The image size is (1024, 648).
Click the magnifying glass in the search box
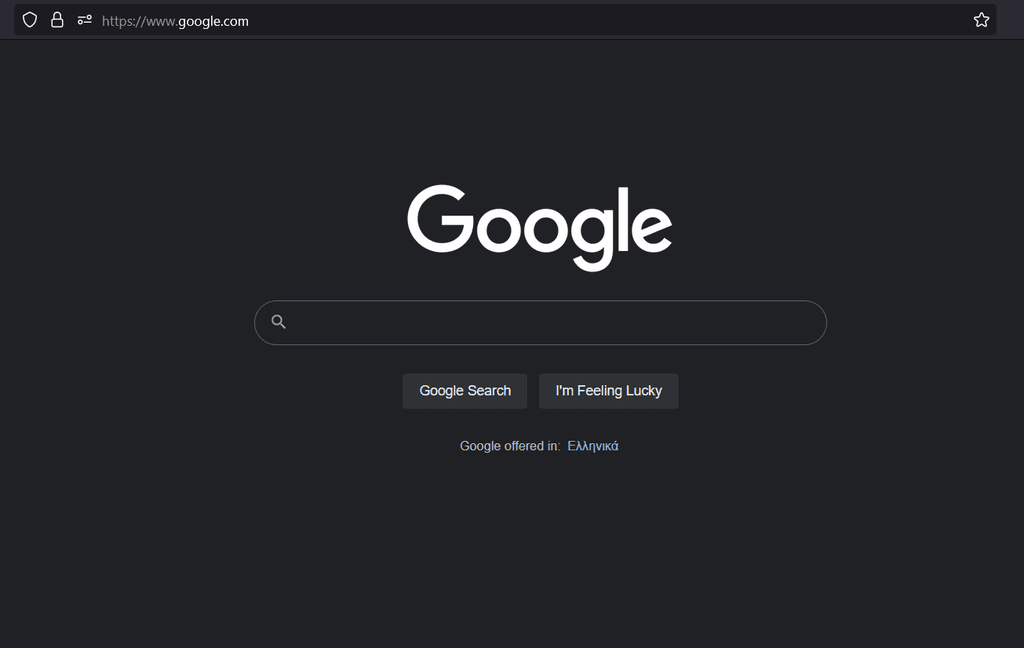(278, 322)
